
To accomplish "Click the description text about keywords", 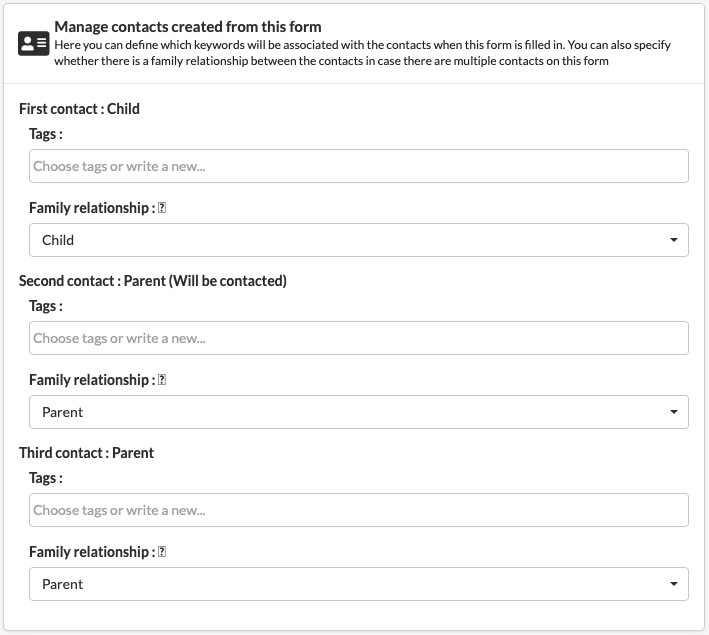I will (362, 53).
